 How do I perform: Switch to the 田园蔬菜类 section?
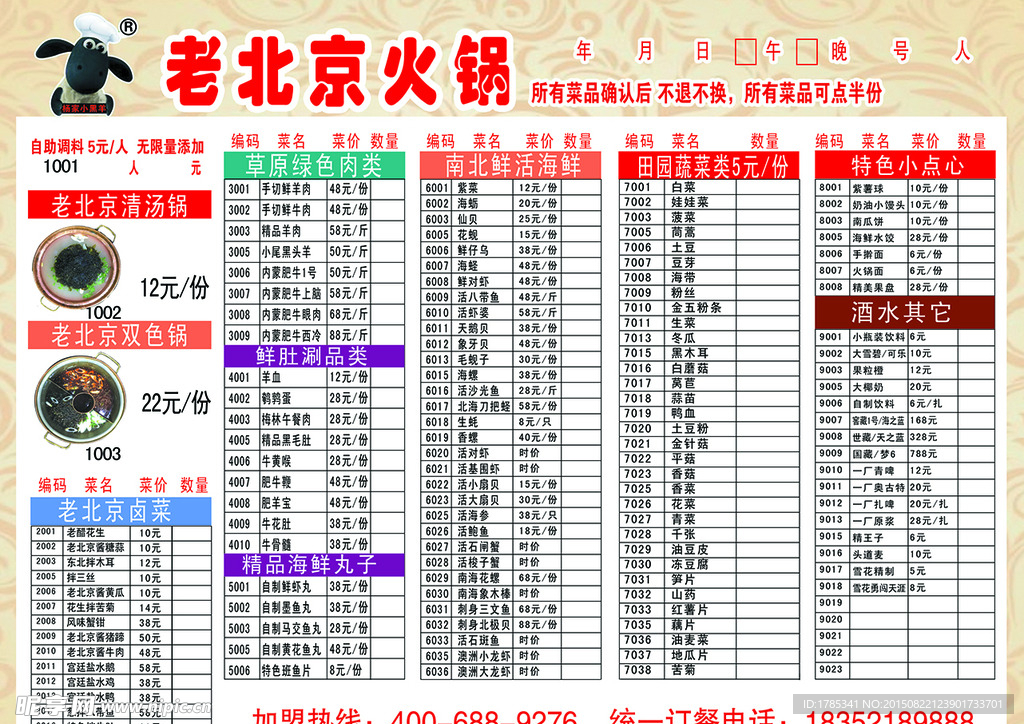pos(709,167)
